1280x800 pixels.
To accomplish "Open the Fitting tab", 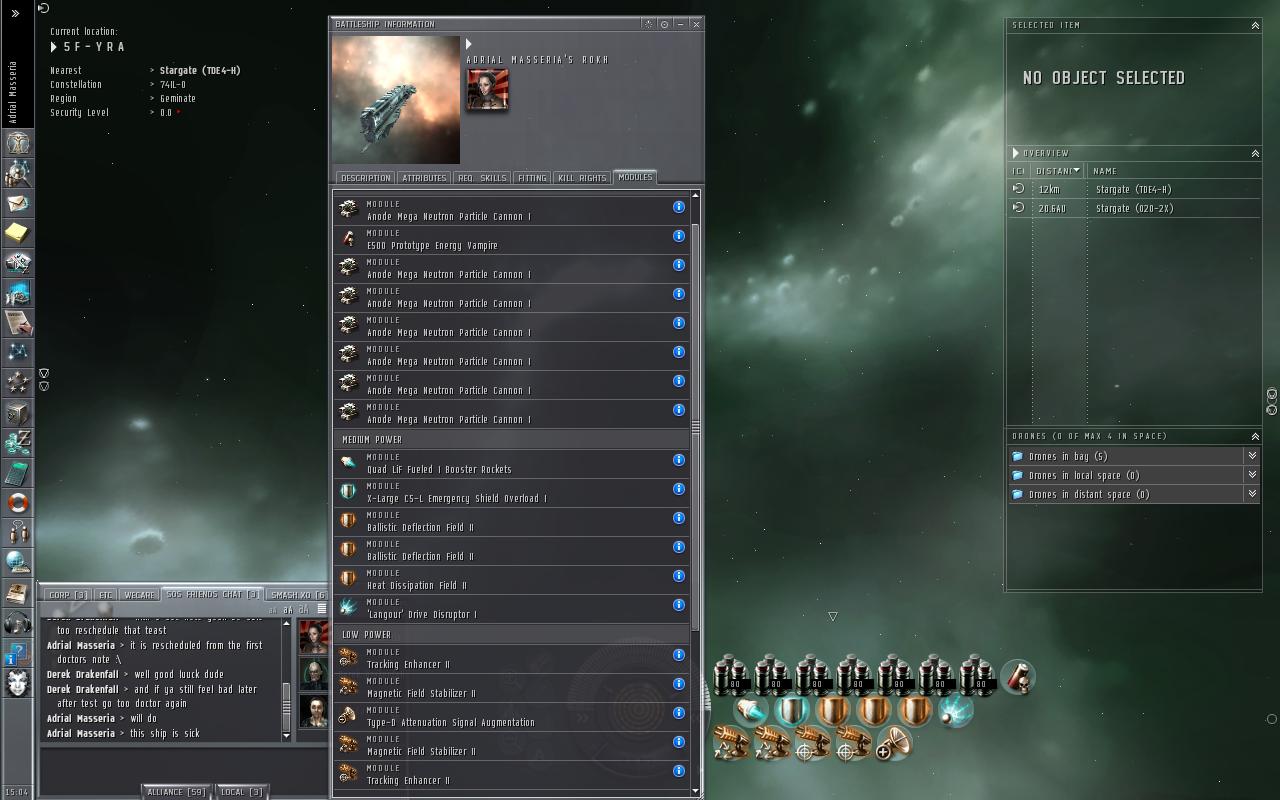I will 532,178.
